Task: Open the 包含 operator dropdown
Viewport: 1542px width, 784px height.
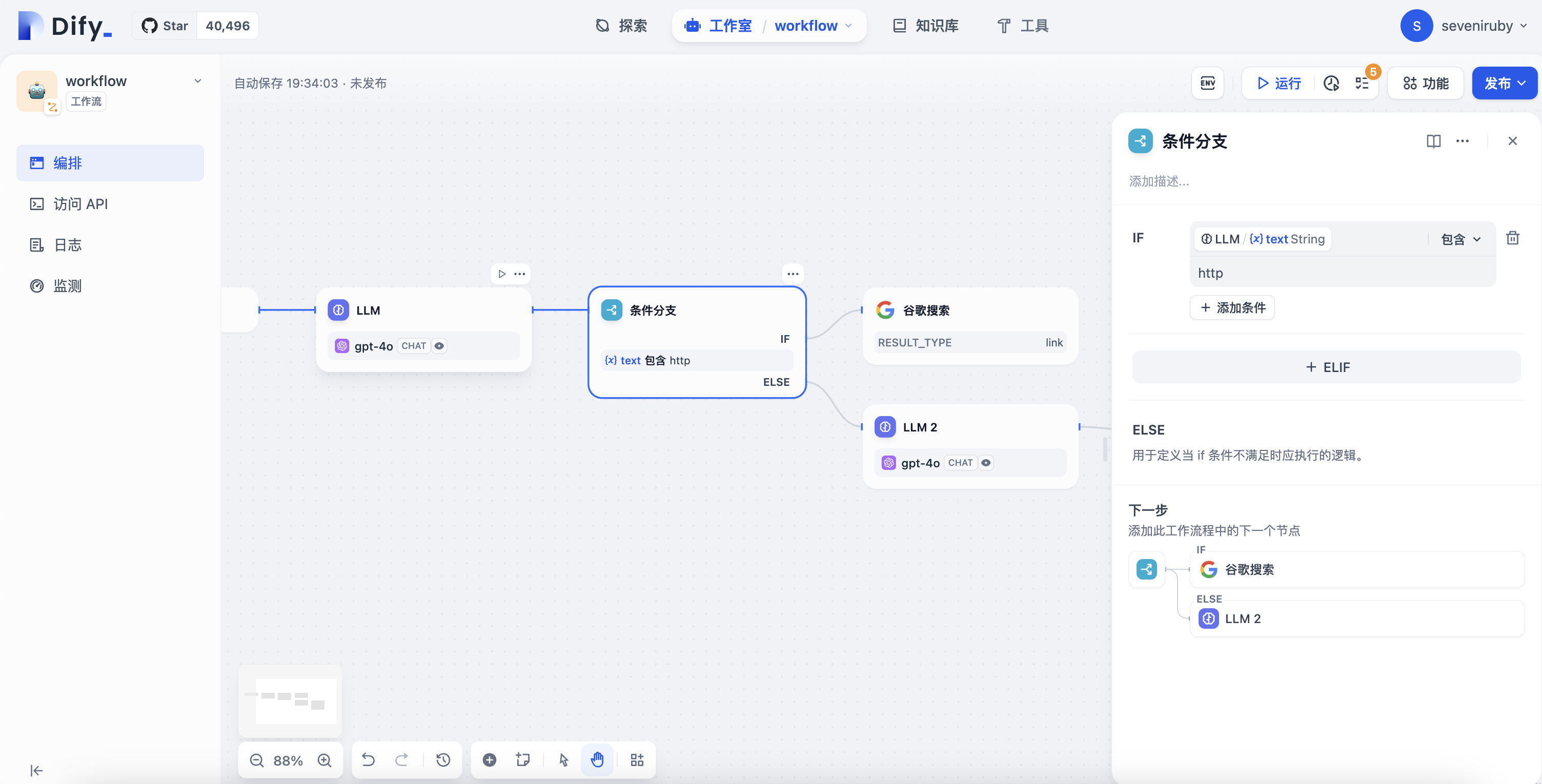Action: coord(1460,239)
